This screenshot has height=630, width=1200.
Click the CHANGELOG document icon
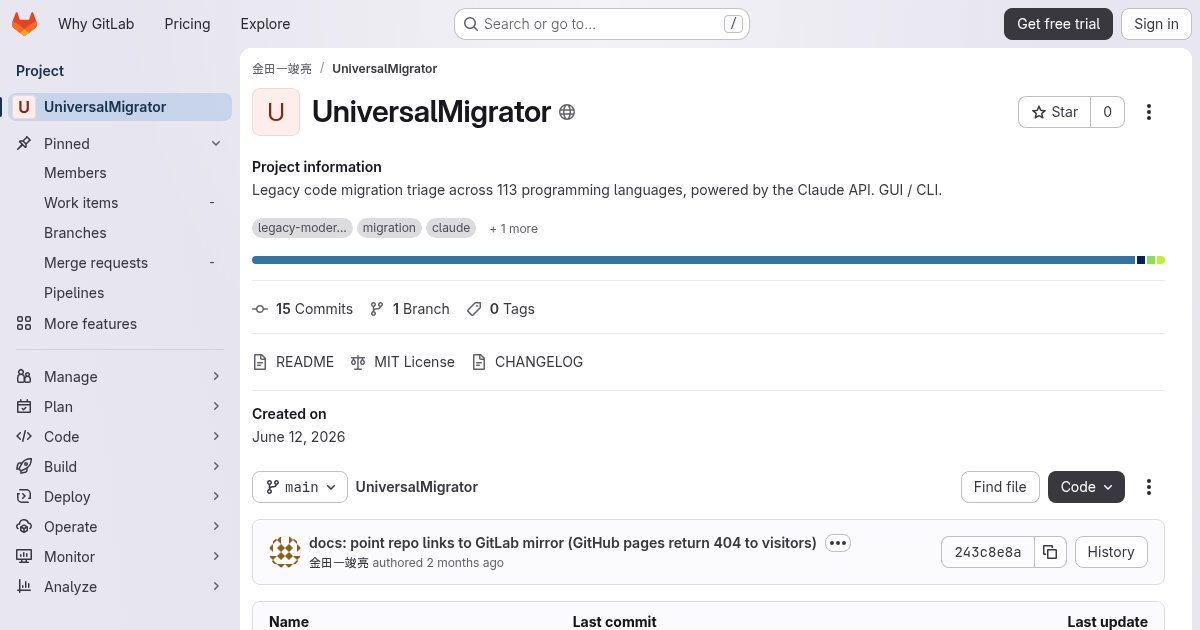pos(479,362)
